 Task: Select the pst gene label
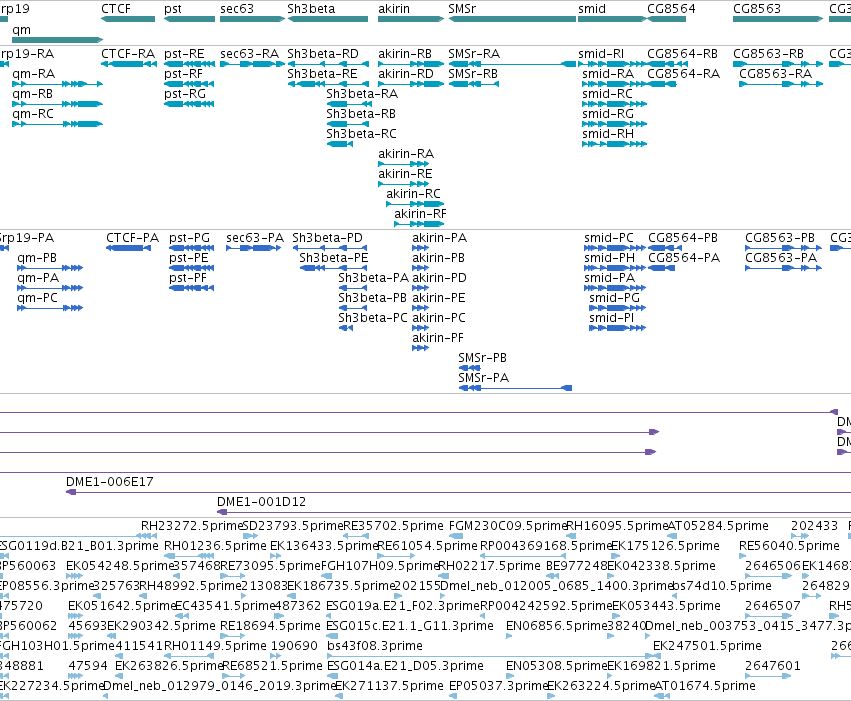pos(173,9)
